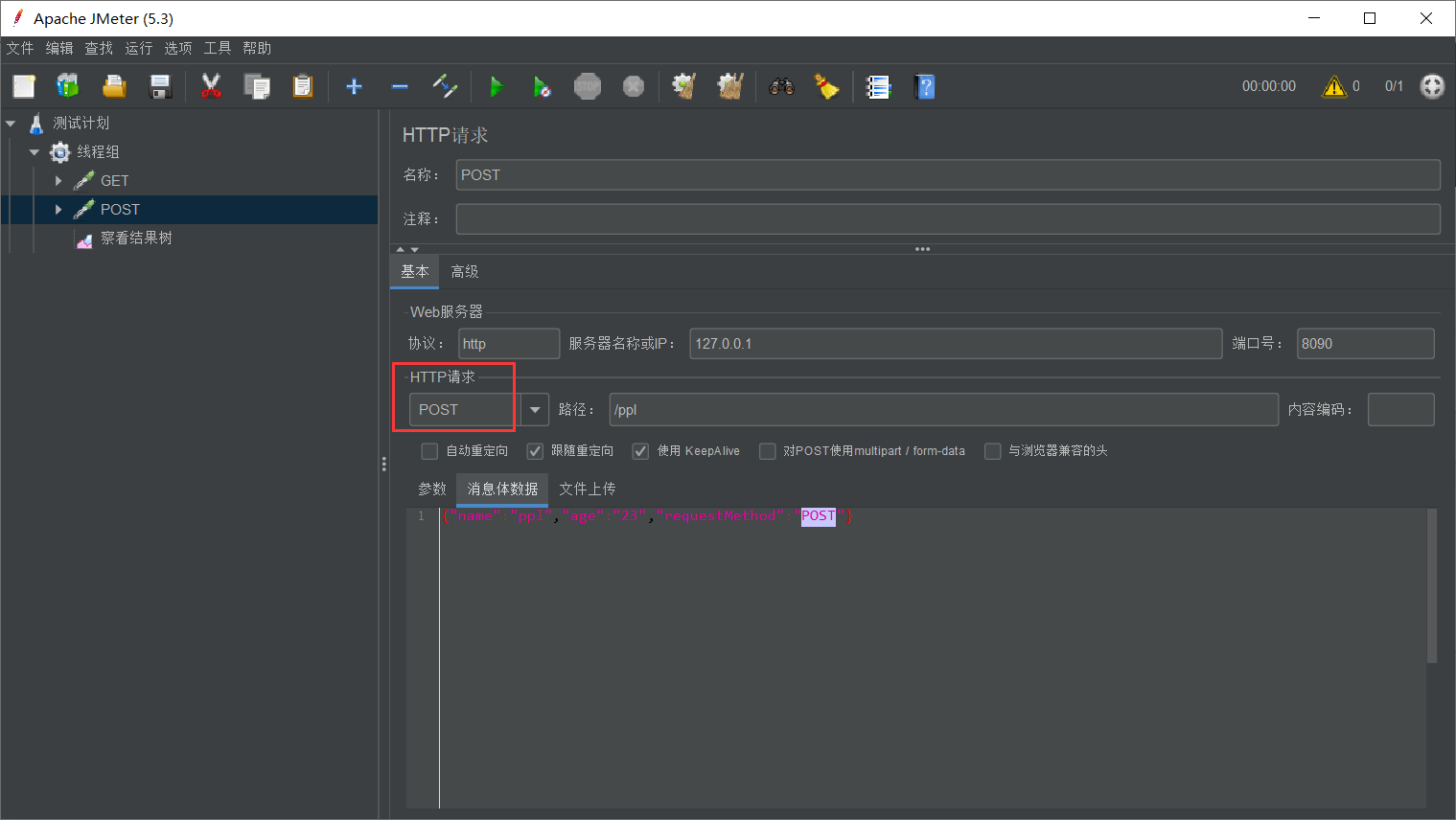Viewport: 1456px width, 820px height.
Task: Toggle the 使用 KeepAlive checkbox
Action: tap(640, 451)
